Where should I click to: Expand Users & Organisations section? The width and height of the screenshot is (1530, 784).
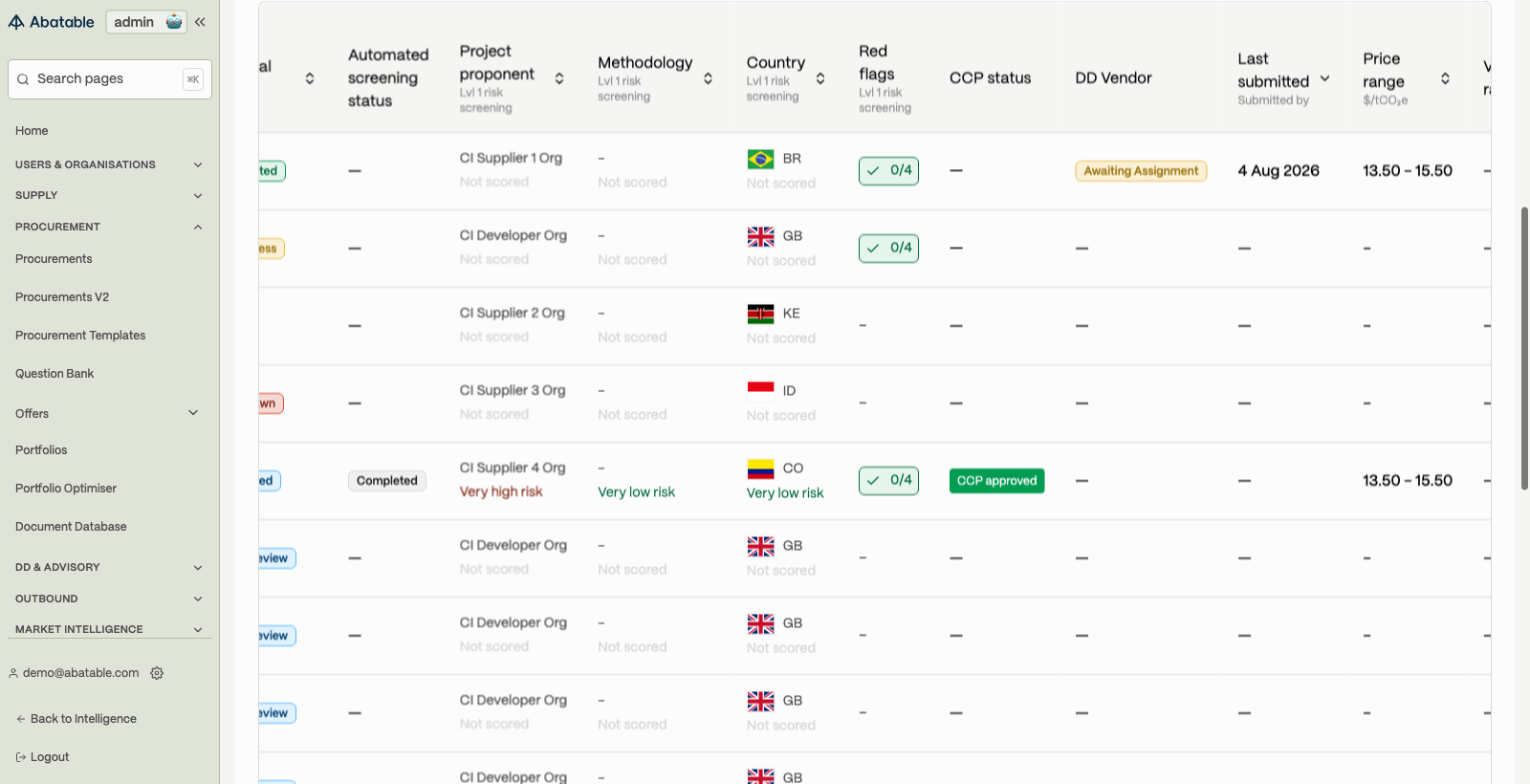click(110, 164)
